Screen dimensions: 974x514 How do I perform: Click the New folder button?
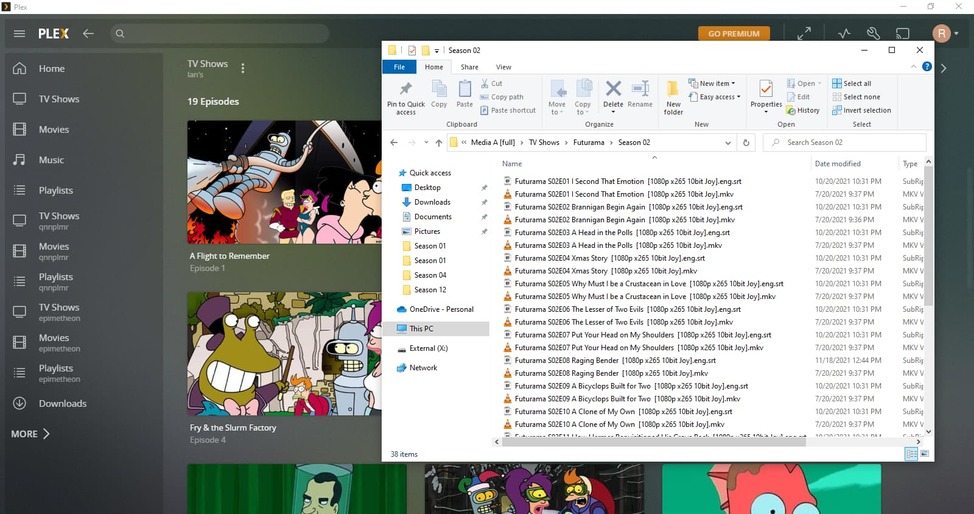[x=673, y=98]
